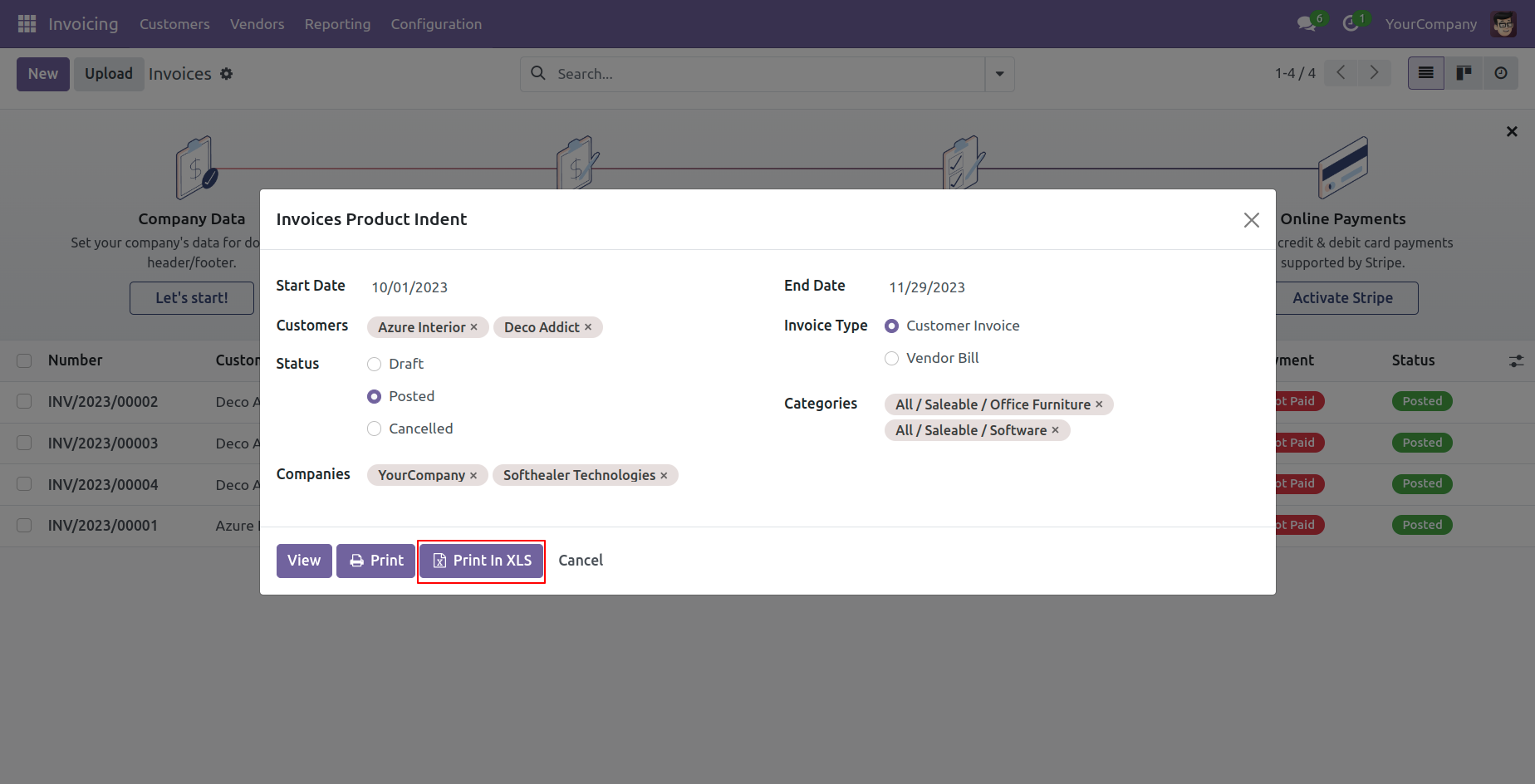
Task: Select Posted status radio
Action: point(375,396)
